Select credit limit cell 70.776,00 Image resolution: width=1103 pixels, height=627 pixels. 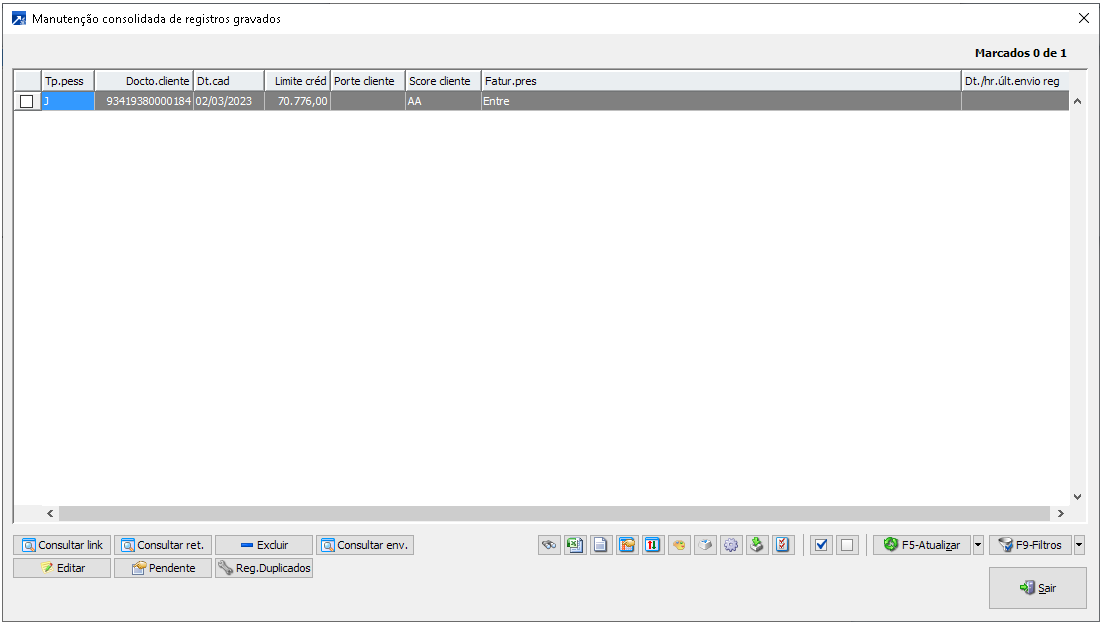(x=298, y=101)
